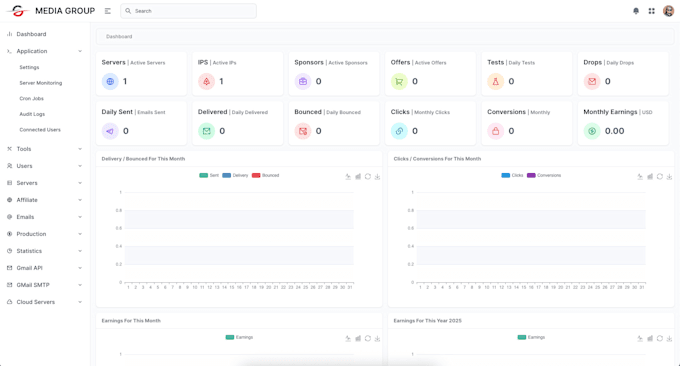Expand the Statistics sidebar menu
Screen dimensions: 680x366
tap(45, 251)
